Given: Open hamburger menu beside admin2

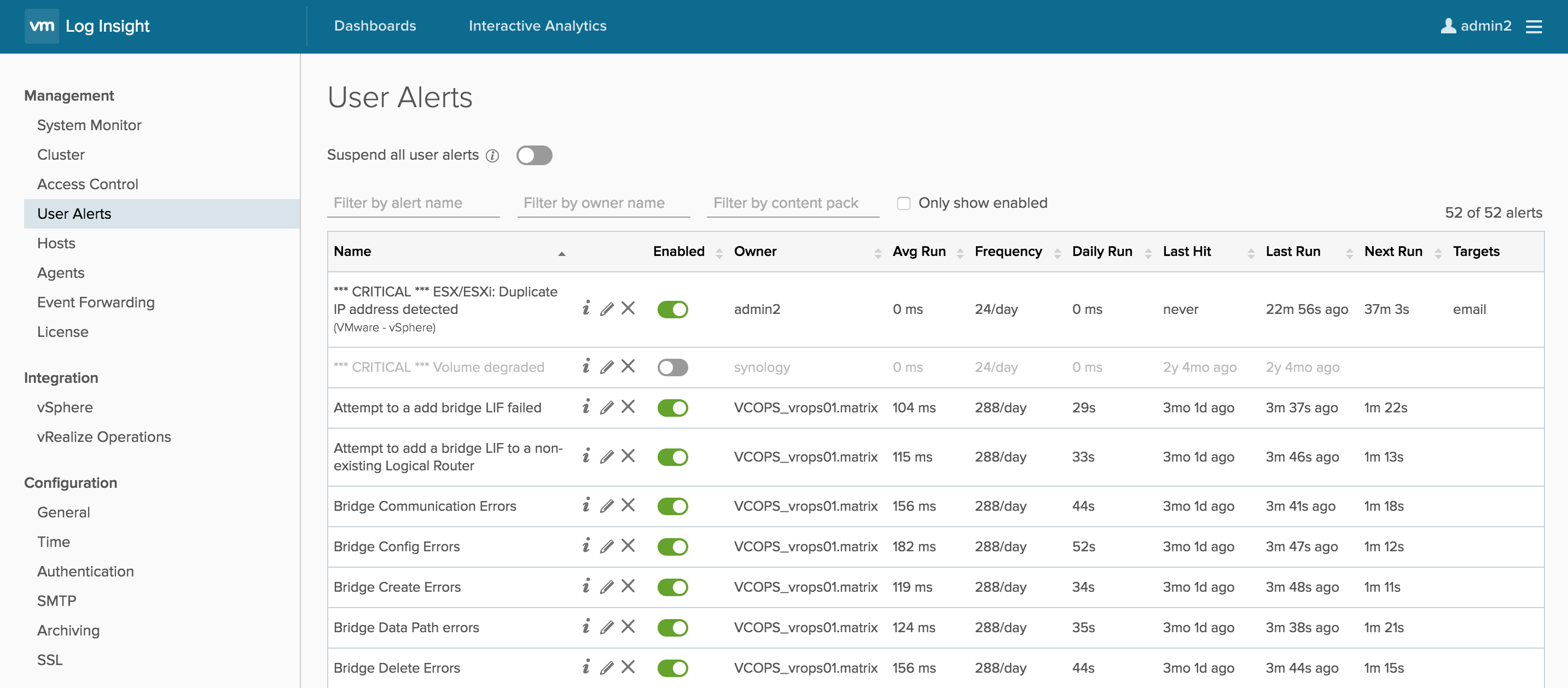Looking at the screenshot, I should pyautogui.click(x=1534, y=26).
